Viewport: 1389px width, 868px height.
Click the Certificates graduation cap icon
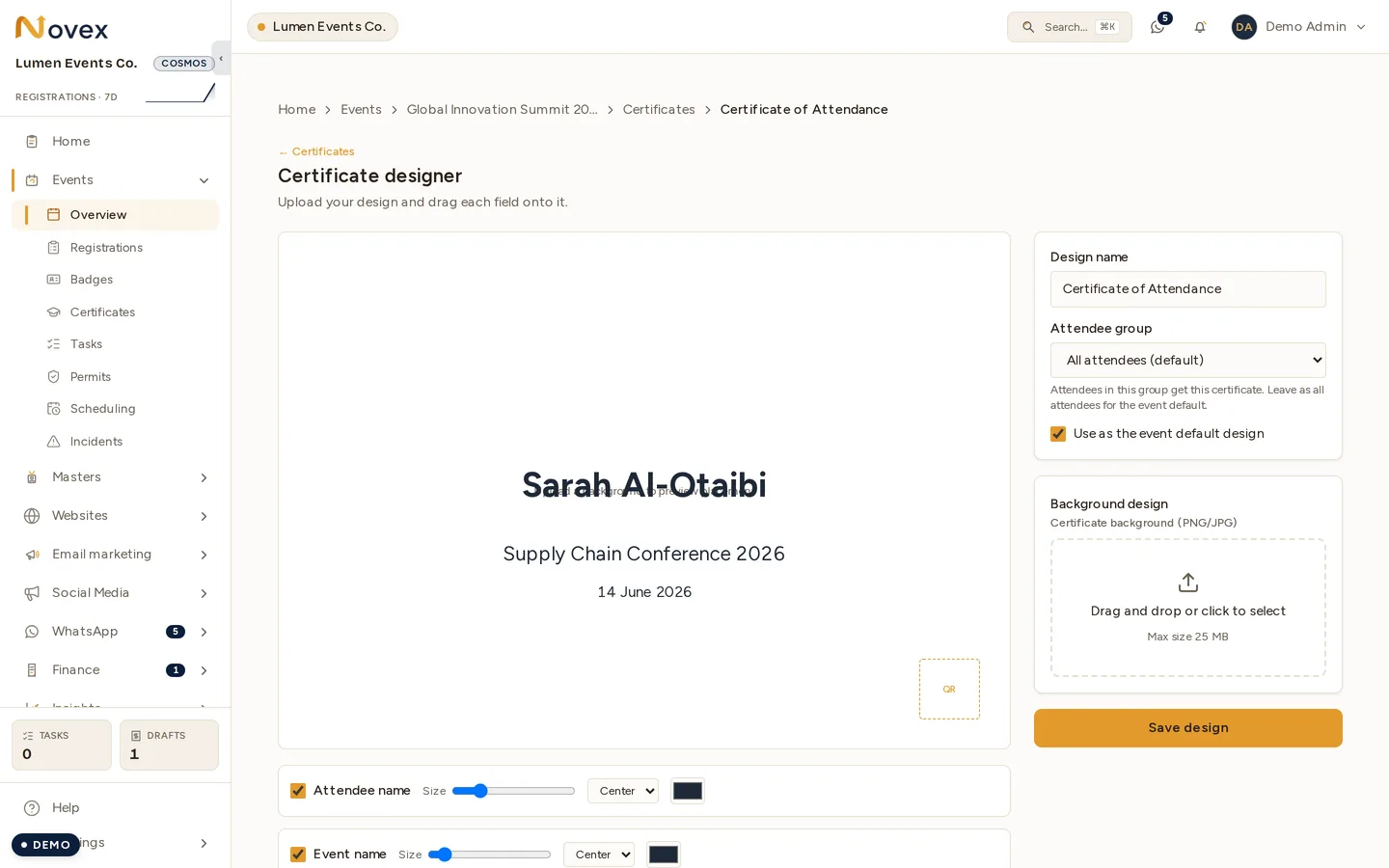[x=54, y=312]
